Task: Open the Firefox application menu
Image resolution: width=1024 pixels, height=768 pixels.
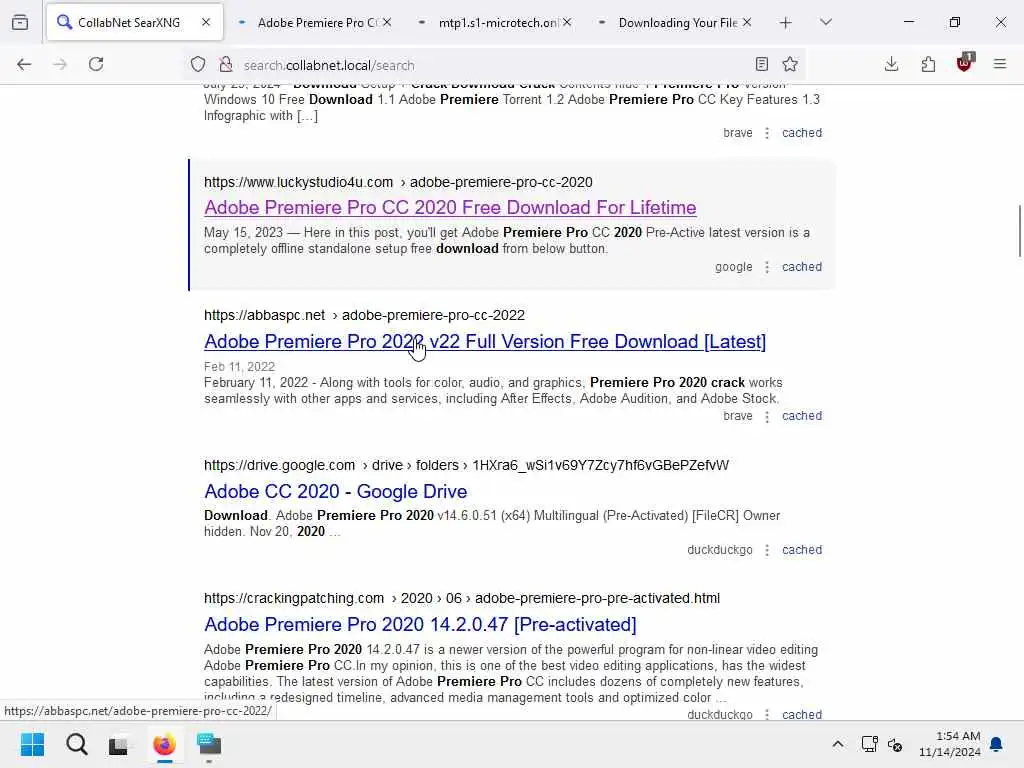Action: [1000, 64]
